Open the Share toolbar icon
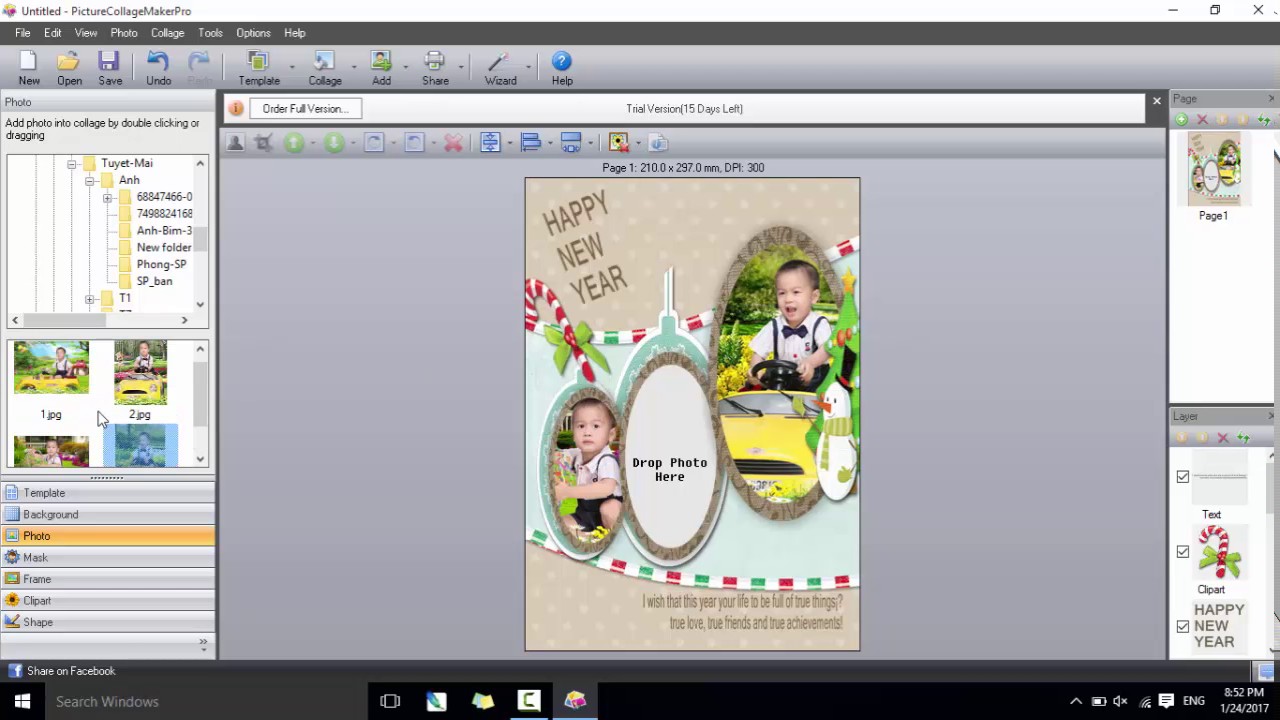The image size is (1280, 720). click(x=435, y=68)
